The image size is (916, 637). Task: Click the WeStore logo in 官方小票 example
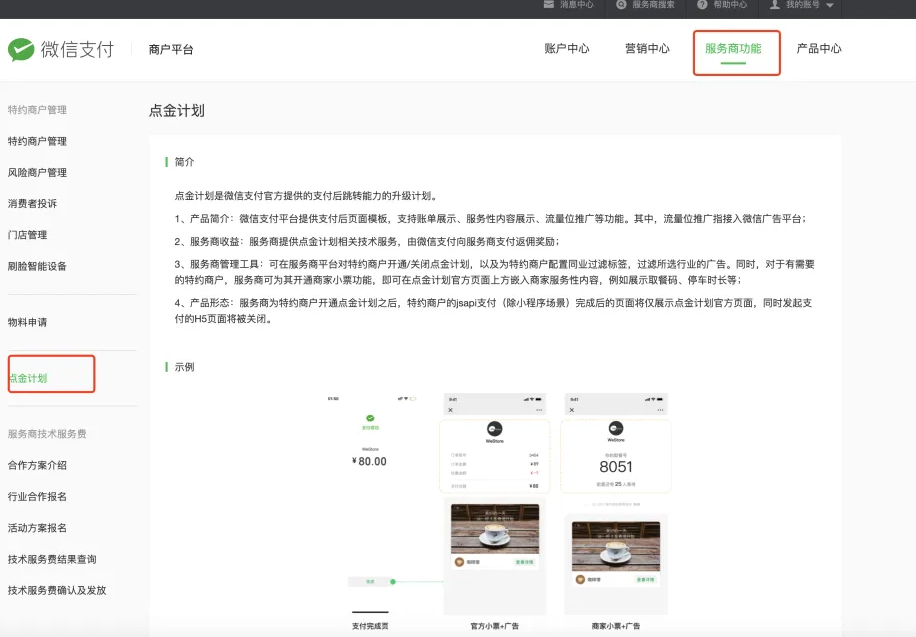pyautogui.click(x=494, y=427)
